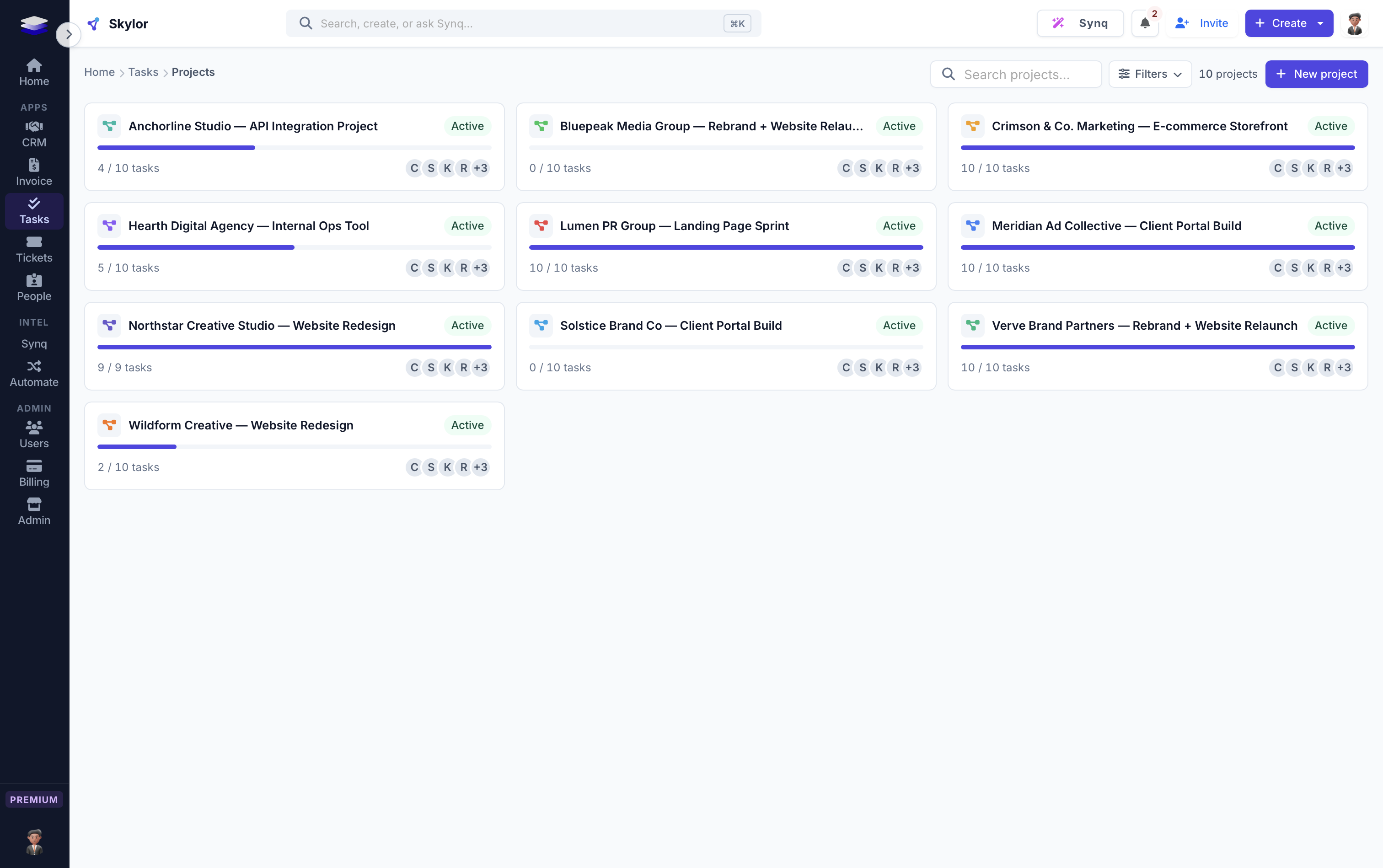Open Users admin icon
1383x868 pixels.
click(34, 427)
